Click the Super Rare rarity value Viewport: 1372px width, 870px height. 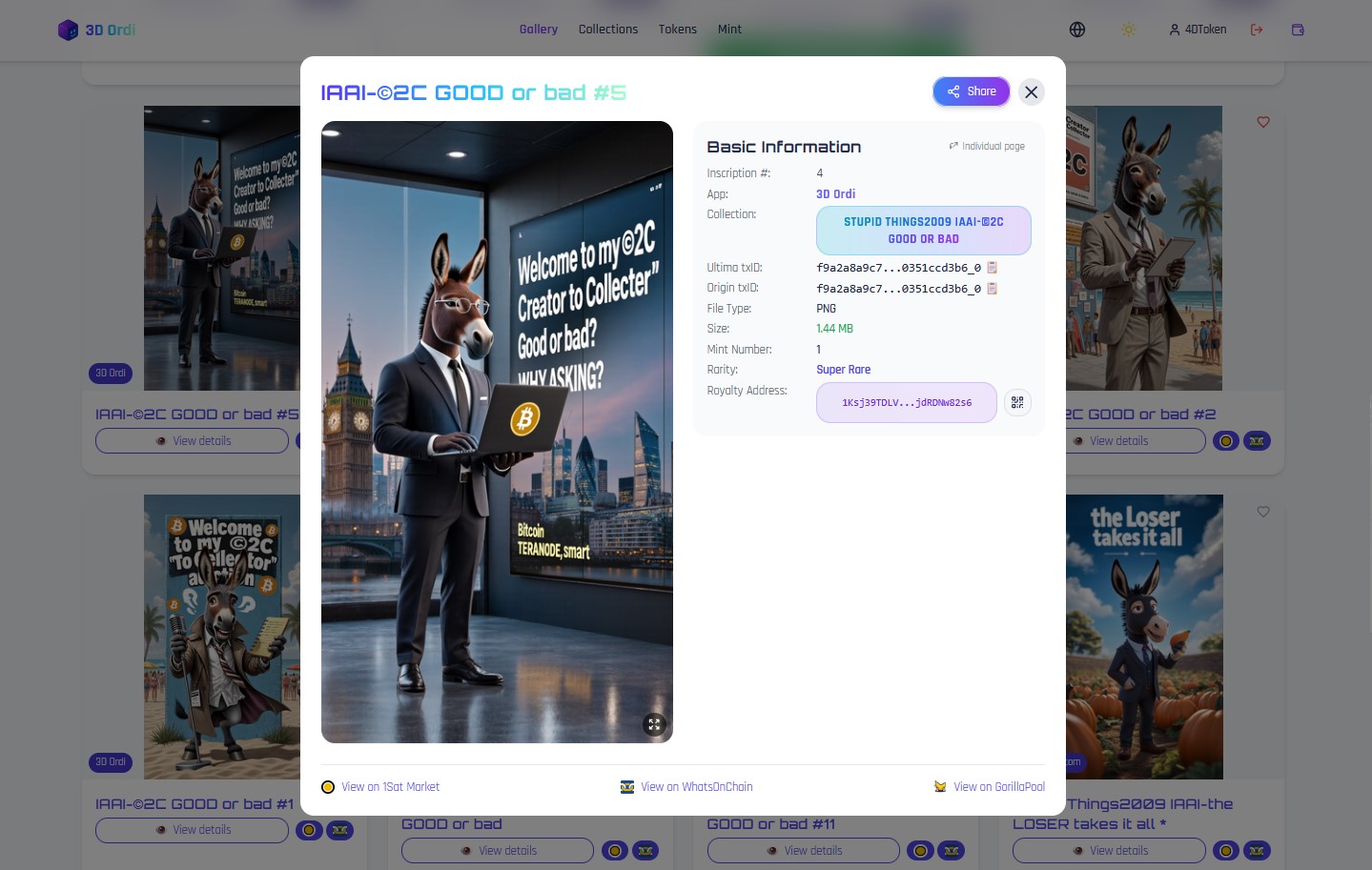click(x=844, y=370)
